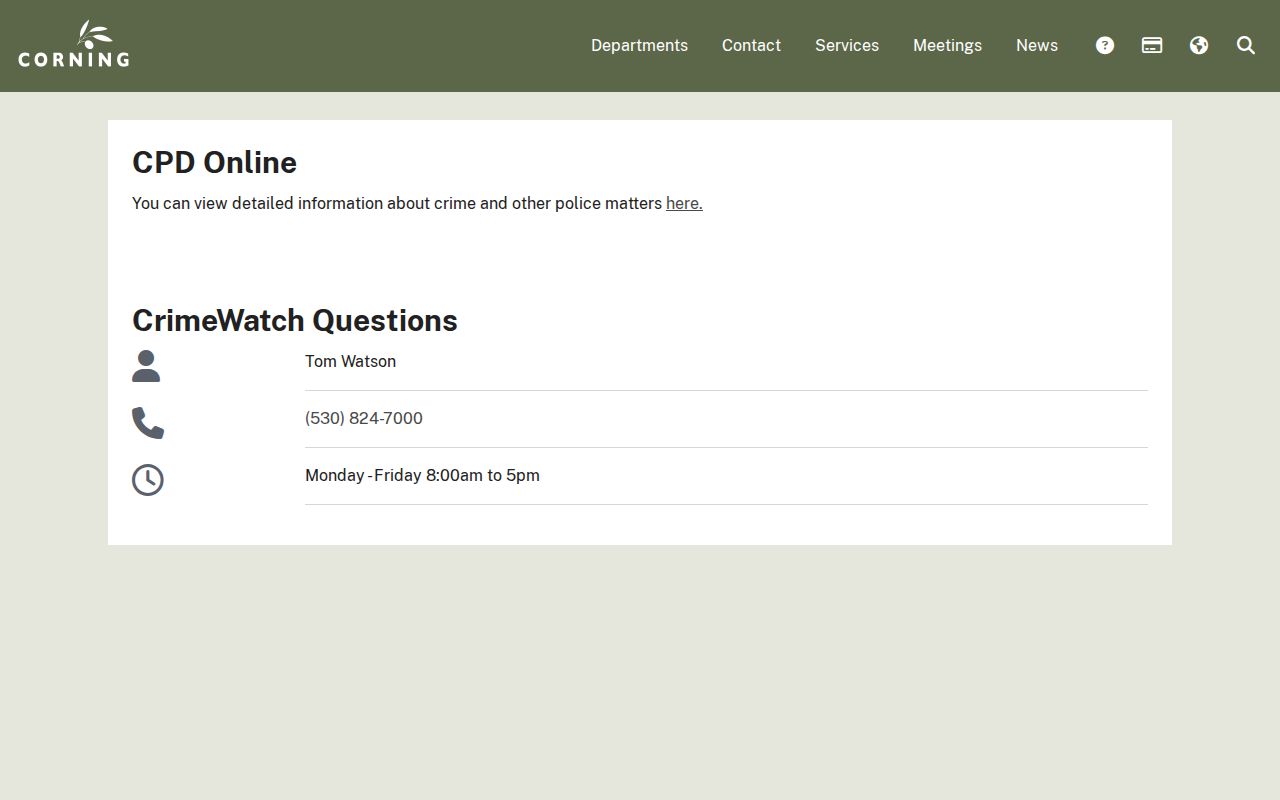Open the Contact menu
Image resolution: width=1280 pixels, height=800 pixels.
(751, 45)
